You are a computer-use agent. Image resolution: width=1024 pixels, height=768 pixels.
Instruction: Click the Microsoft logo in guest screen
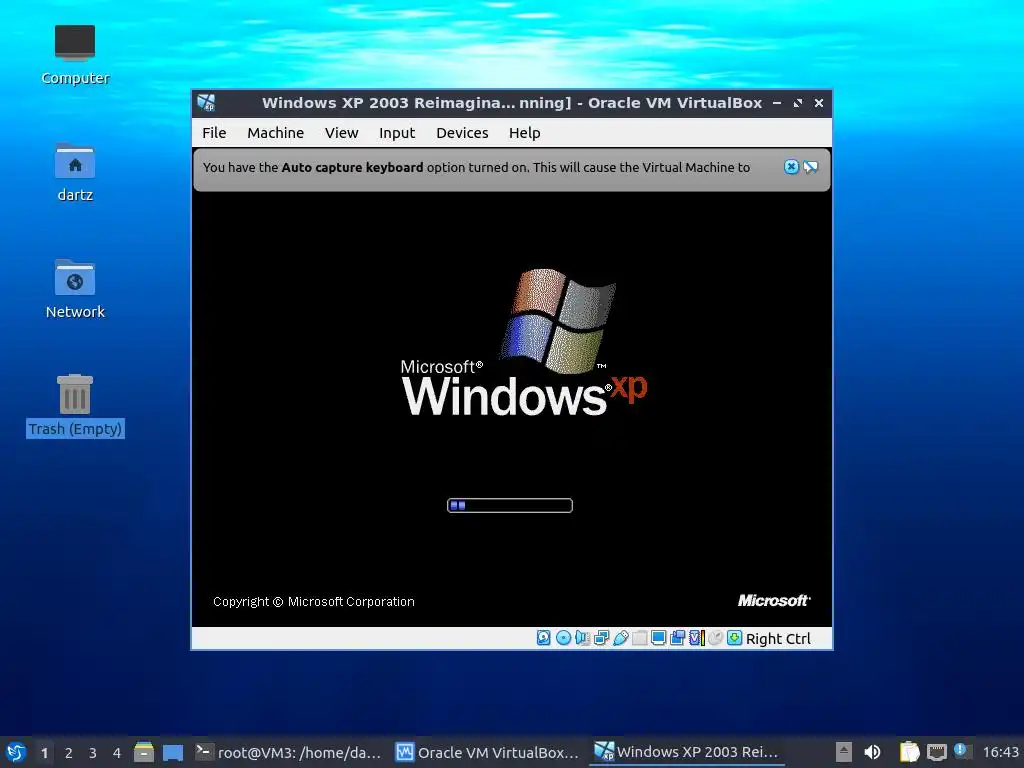tap(774, 600)
